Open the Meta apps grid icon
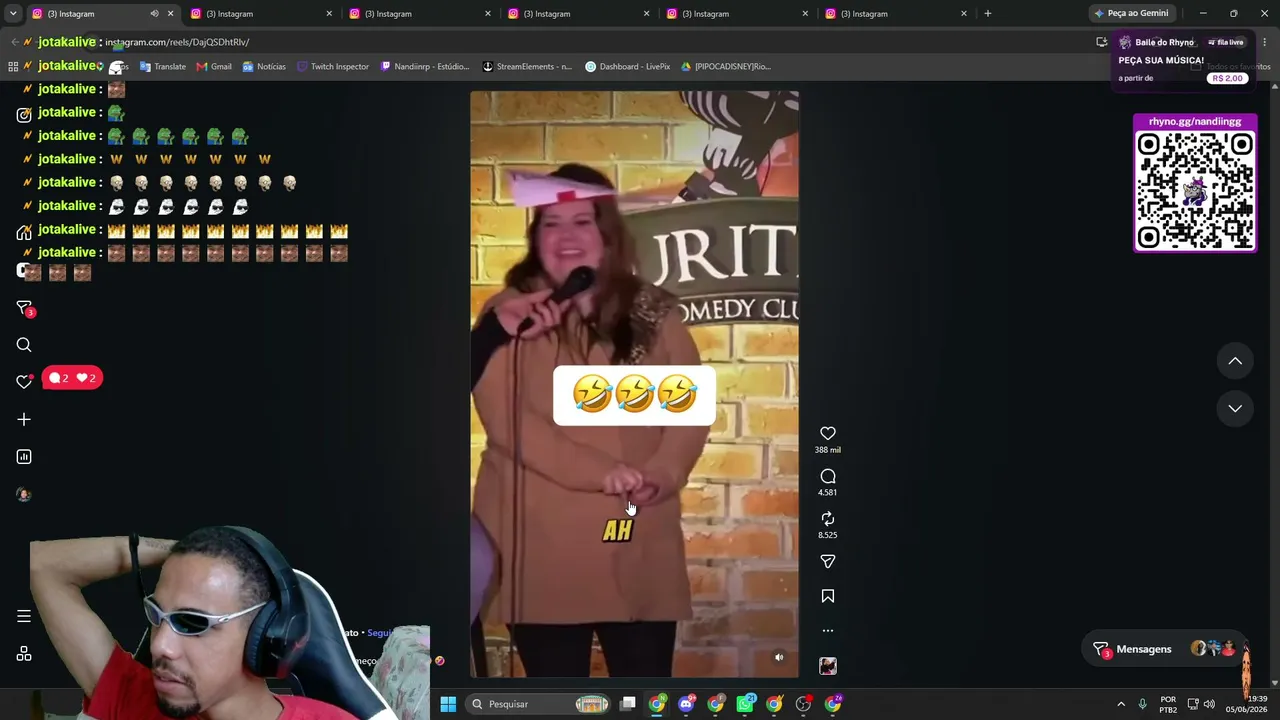The image size is (1280, 720). [24, 654]
